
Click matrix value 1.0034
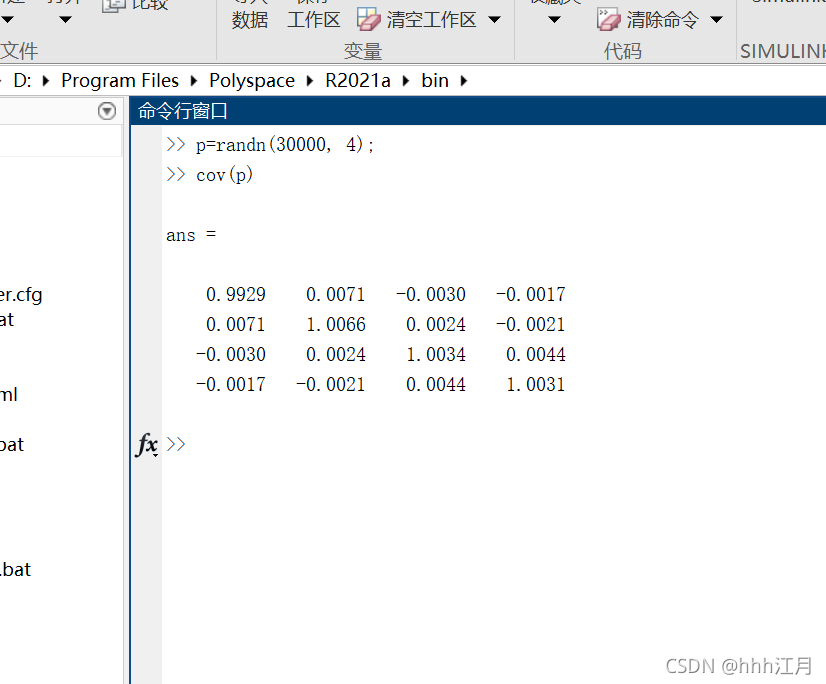436,354
